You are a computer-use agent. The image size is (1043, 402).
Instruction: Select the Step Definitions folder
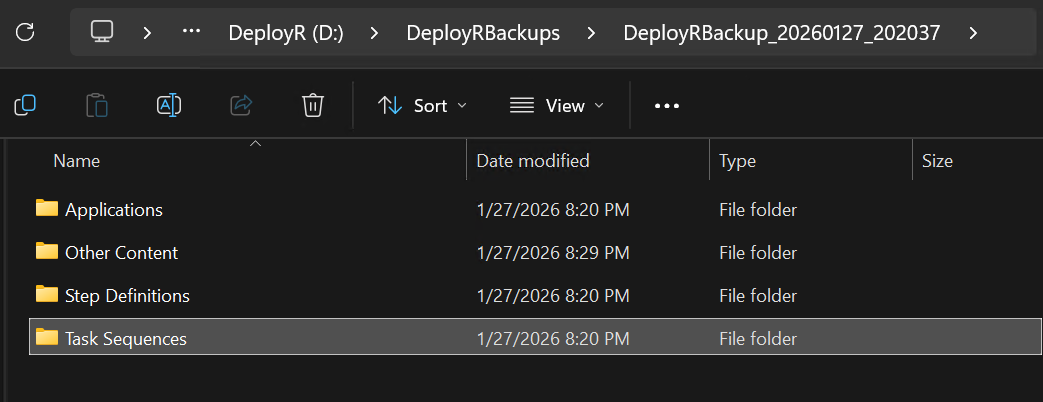click(x=127, y=296)
